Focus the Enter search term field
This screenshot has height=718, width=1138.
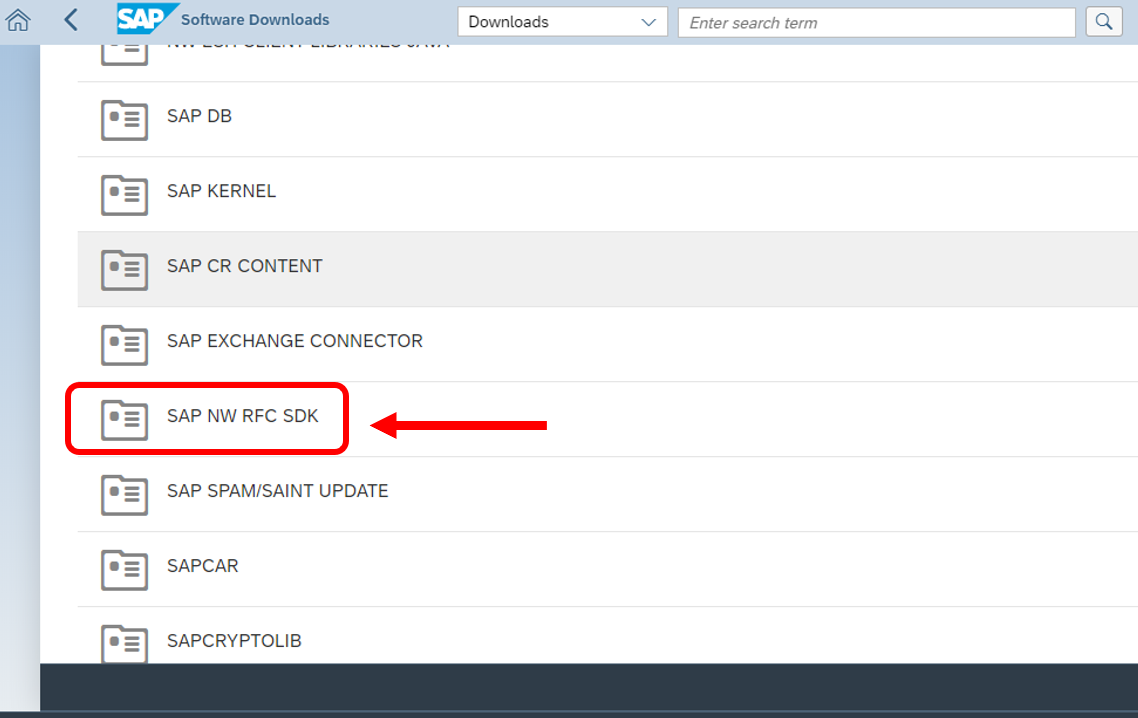tap(877, 23)
